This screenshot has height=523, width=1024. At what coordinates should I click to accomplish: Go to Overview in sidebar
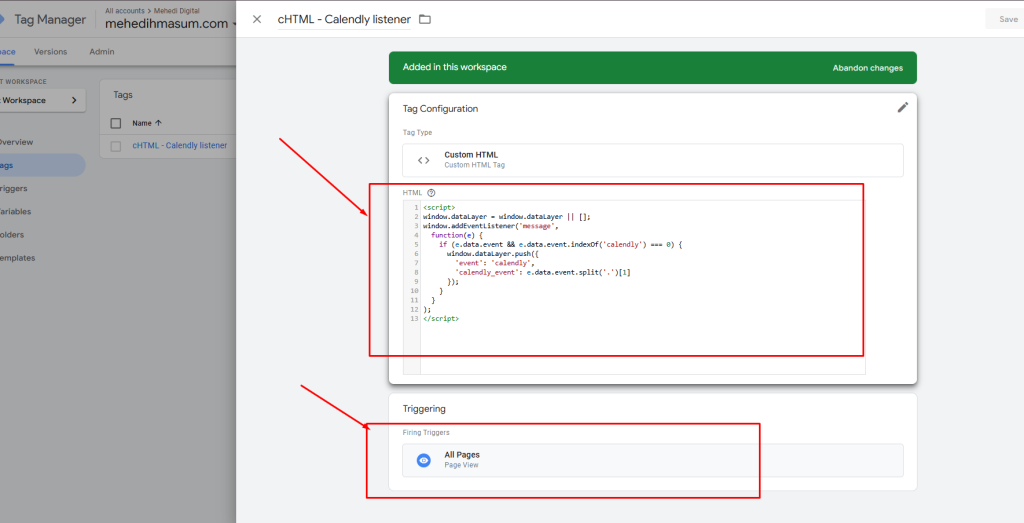16,142
